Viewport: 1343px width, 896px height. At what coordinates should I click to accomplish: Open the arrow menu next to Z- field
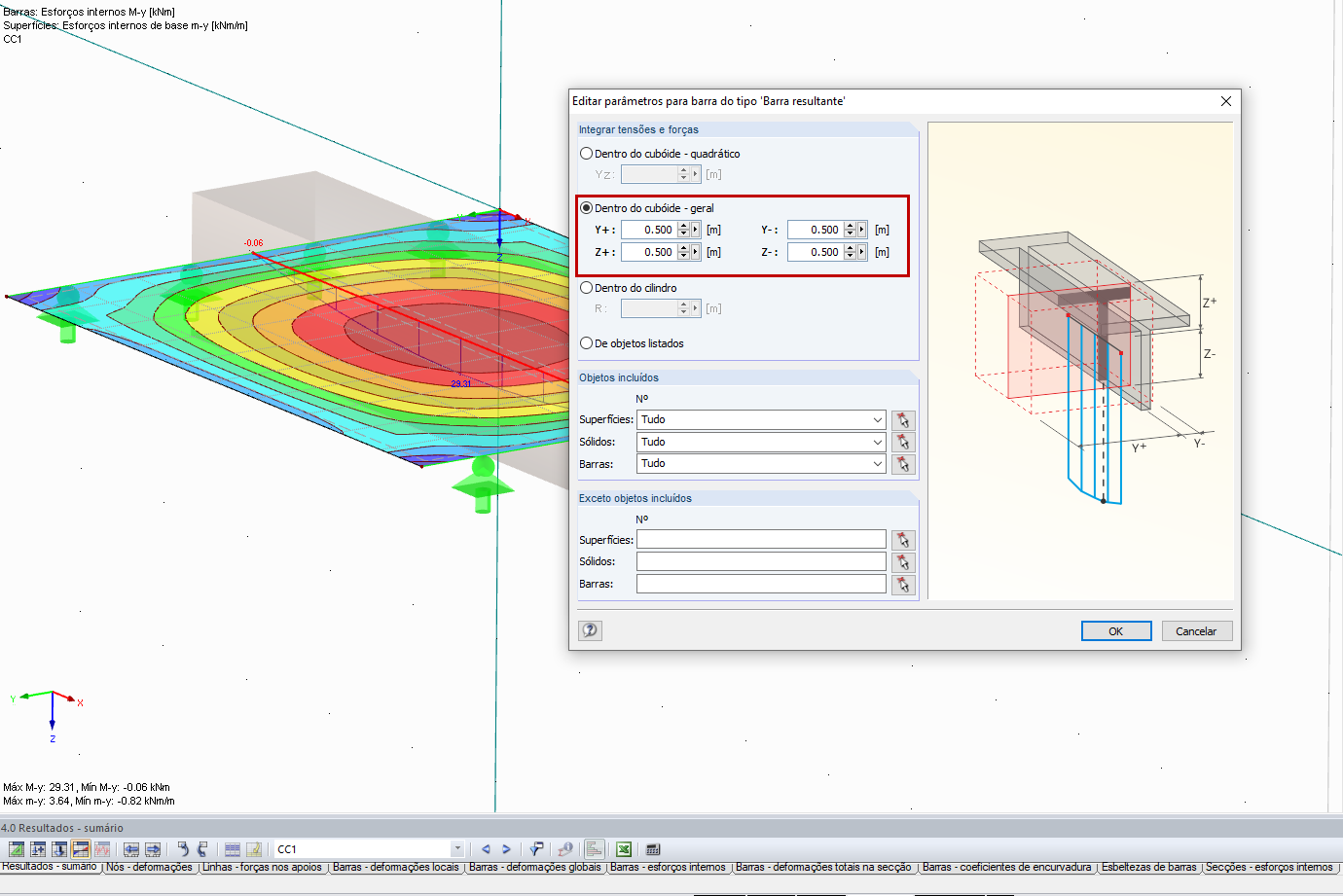point(861,252)
